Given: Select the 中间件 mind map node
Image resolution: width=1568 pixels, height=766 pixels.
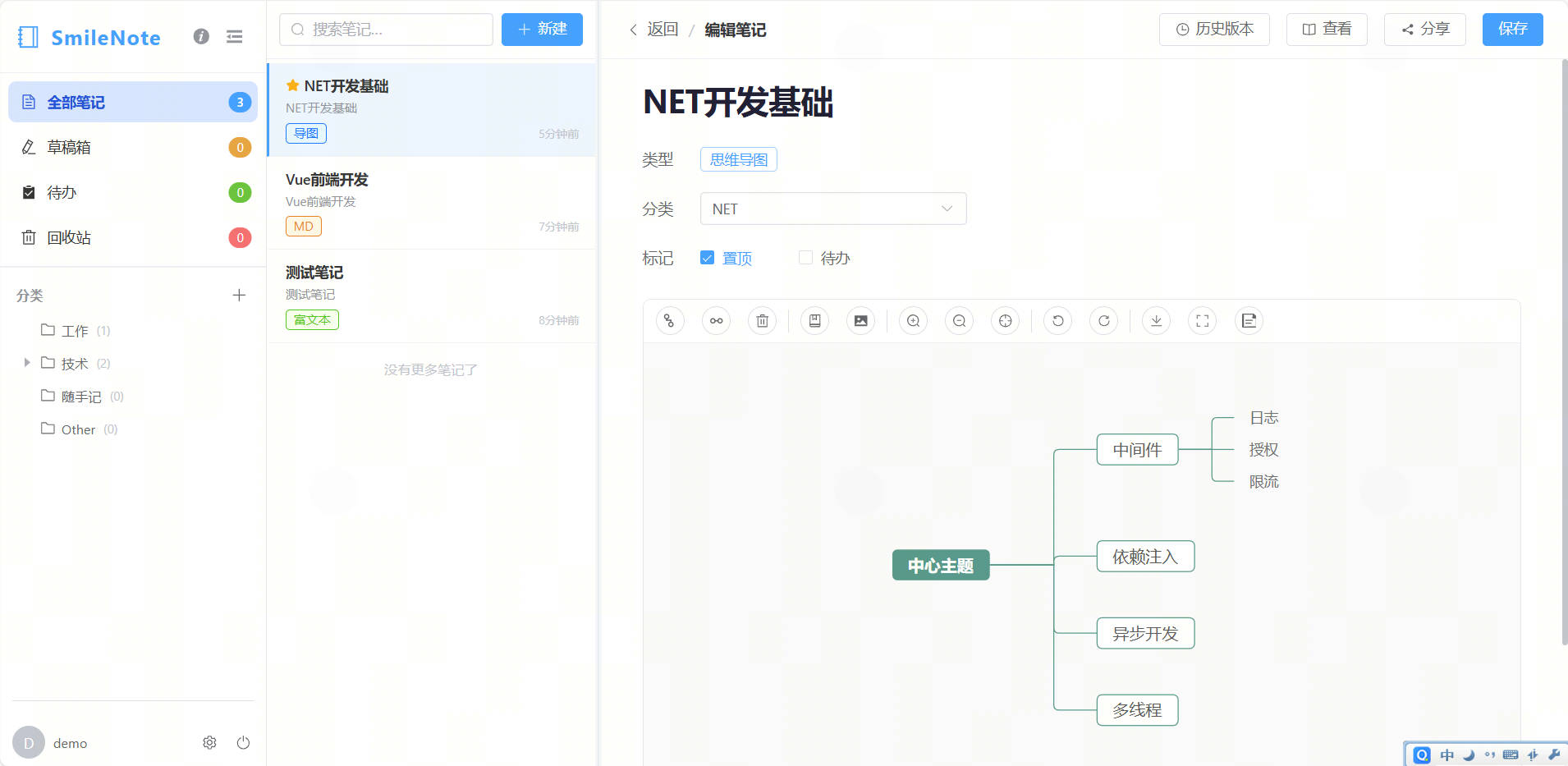Looking at the screenshot, I should click(1138, 450).
